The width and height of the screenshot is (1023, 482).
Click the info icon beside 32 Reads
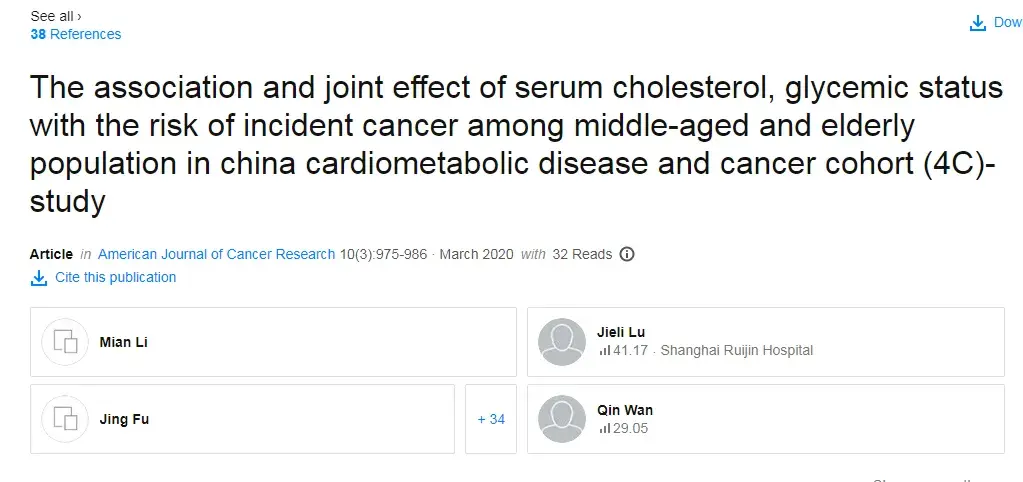coord(627,254)
